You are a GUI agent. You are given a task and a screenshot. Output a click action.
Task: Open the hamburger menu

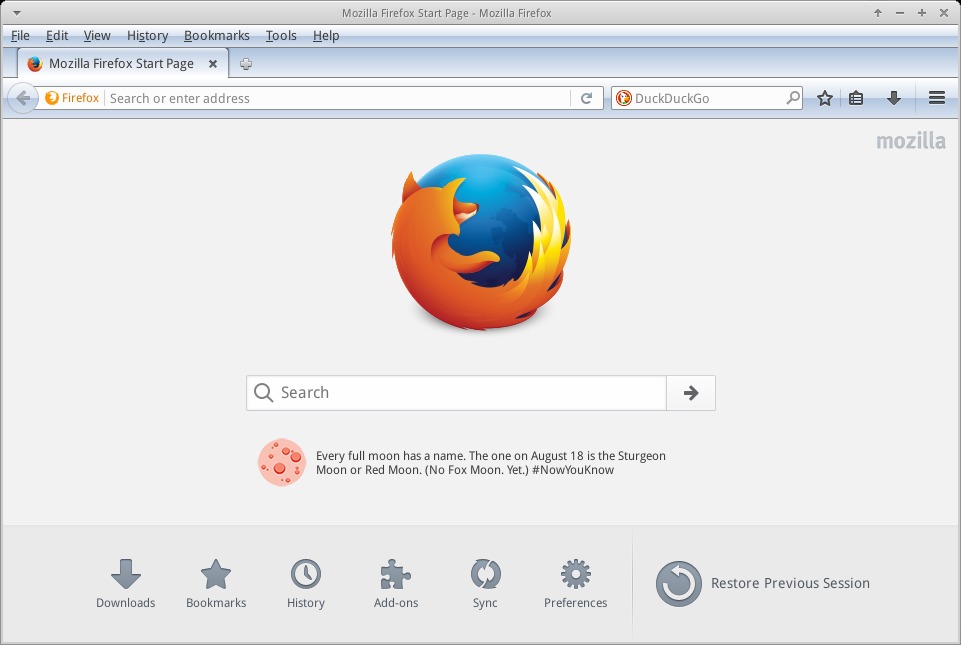(x=936, y=98)
